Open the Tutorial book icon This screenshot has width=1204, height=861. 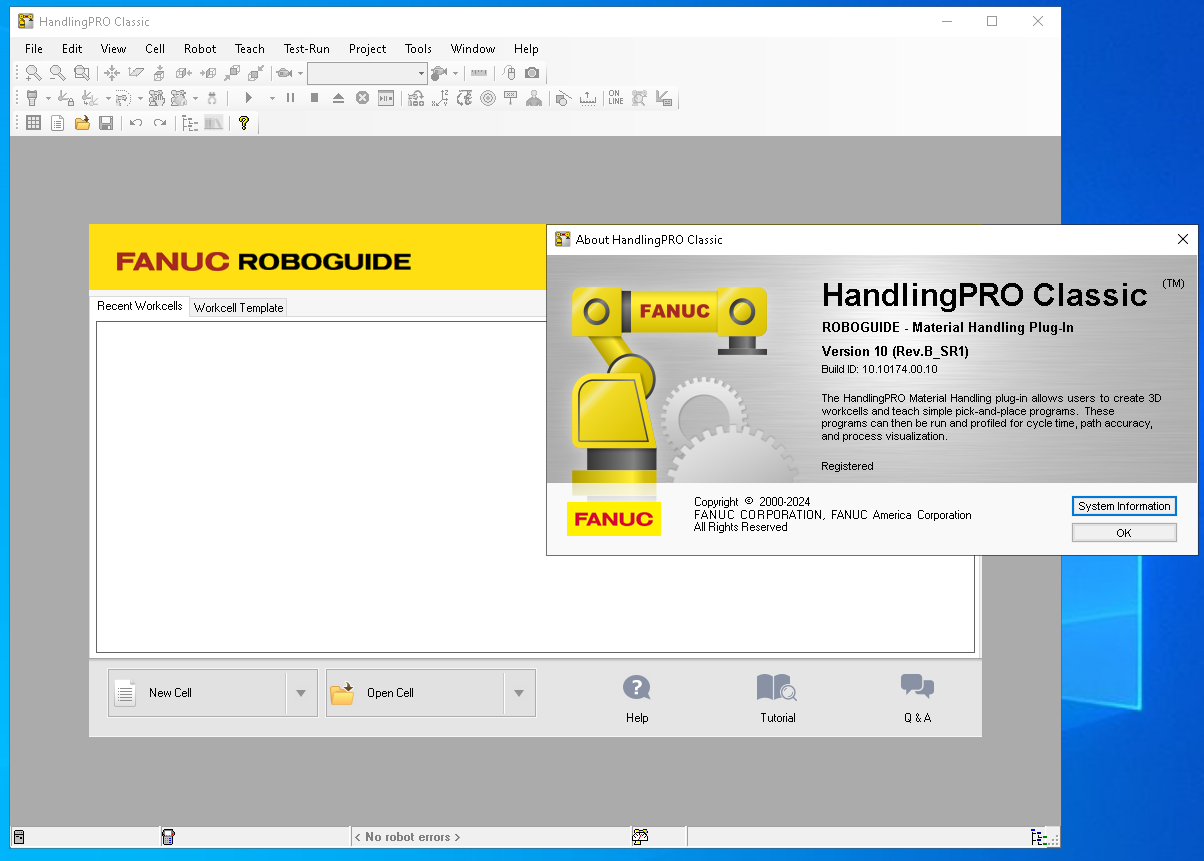(x=777, y=688)
